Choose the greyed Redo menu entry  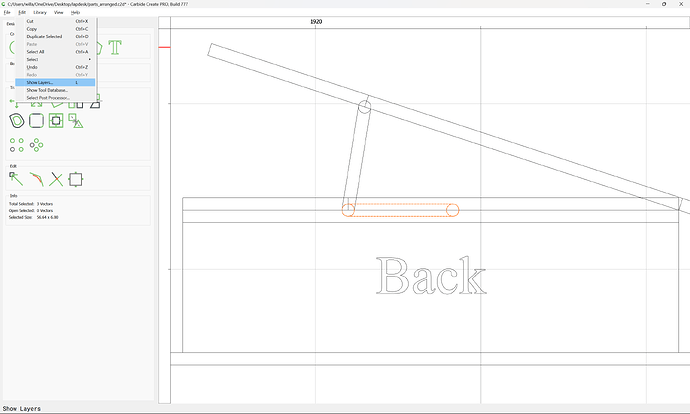pyautogui.click(x=55, y=75)
